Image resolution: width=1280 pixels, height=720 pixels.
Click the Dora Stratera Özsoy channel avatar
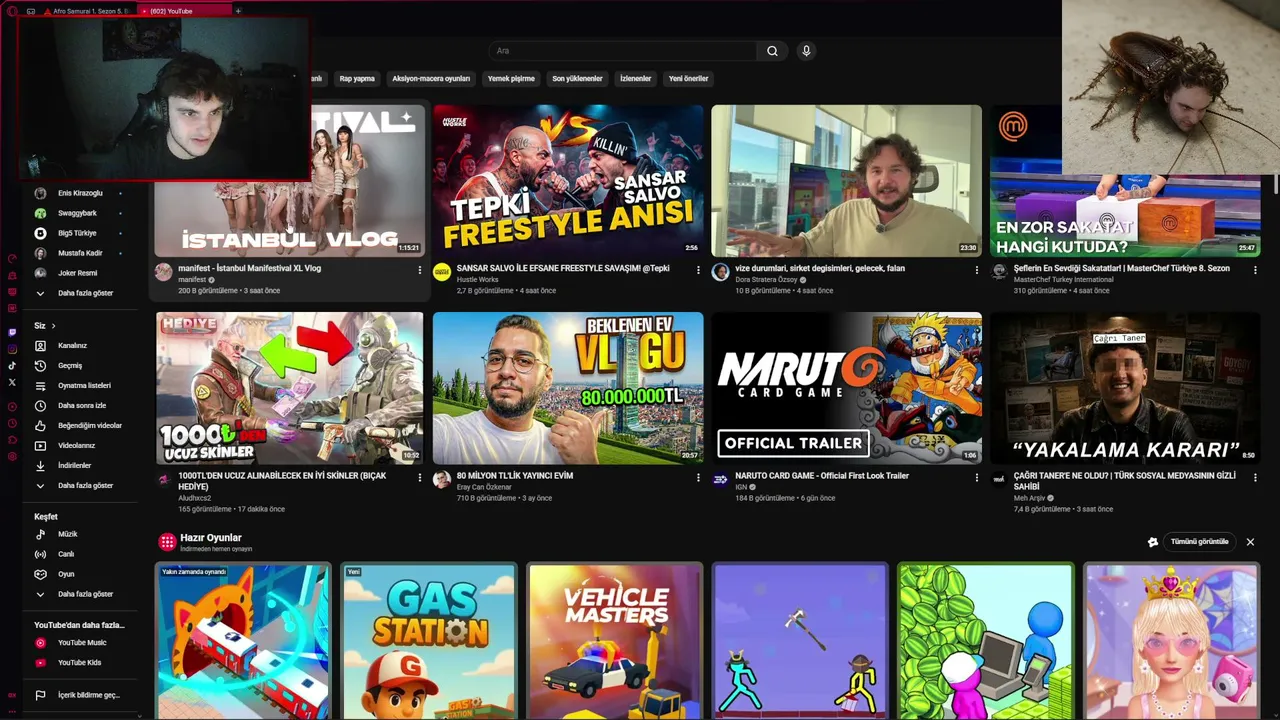click(720, 272)
